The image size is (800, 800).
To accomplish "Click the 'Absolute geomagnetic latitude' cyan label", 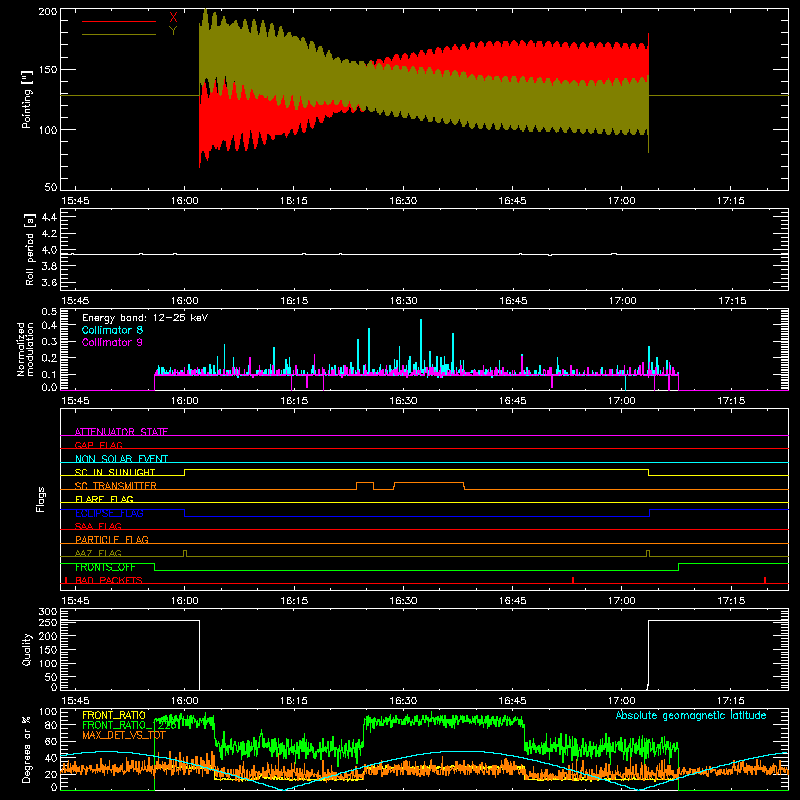I will (691, 715).
